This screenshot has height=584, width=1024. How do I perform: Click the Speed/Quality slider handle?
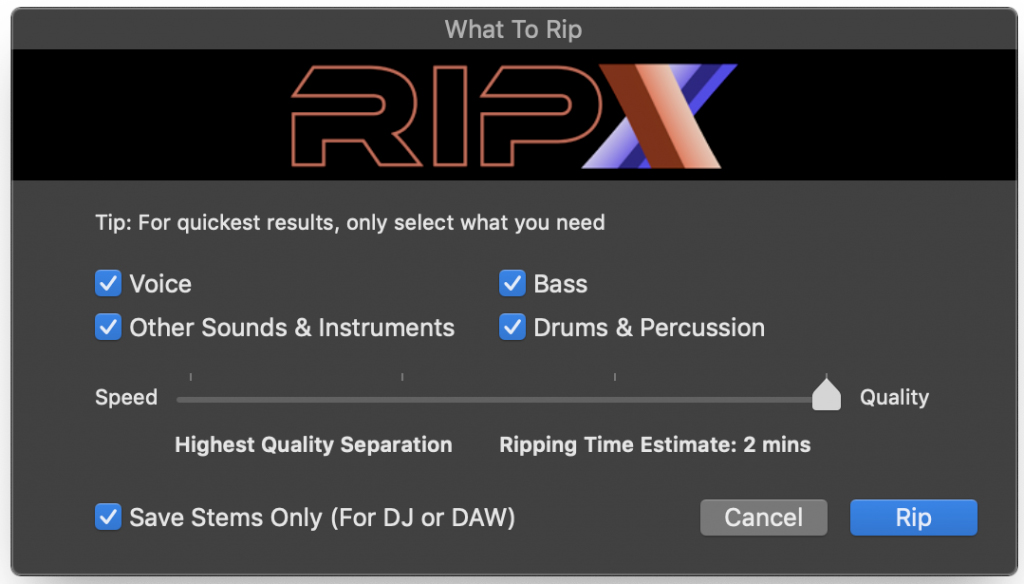click(x=826, y=394)
